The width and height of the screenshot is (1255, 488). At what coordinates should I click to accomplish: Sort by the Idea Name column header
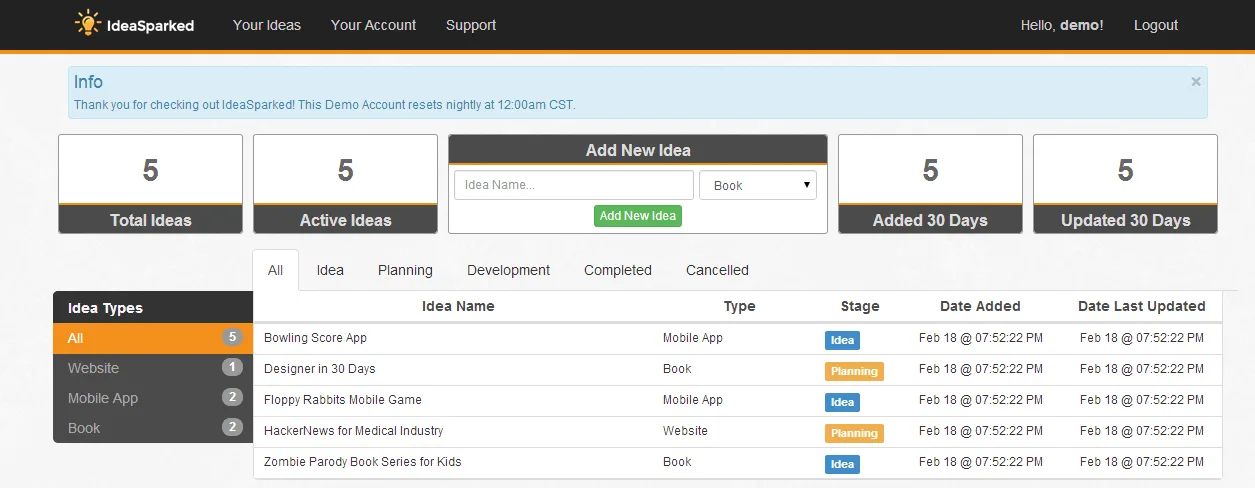pyautogui.click(x=458, y=306)
